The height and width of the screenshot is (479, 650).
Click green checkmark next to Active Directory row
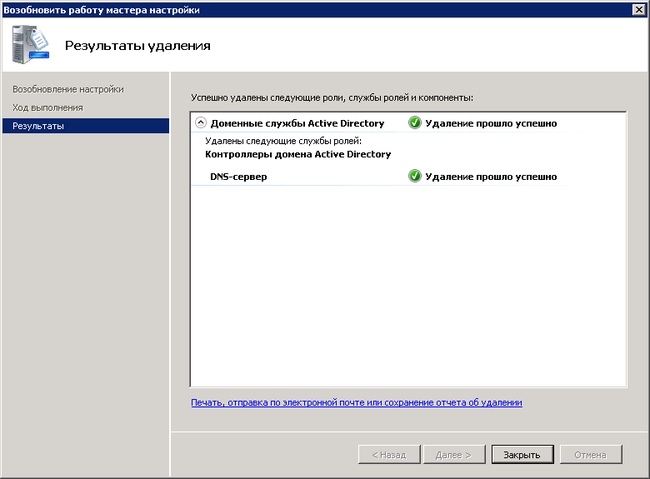point(415,123)
